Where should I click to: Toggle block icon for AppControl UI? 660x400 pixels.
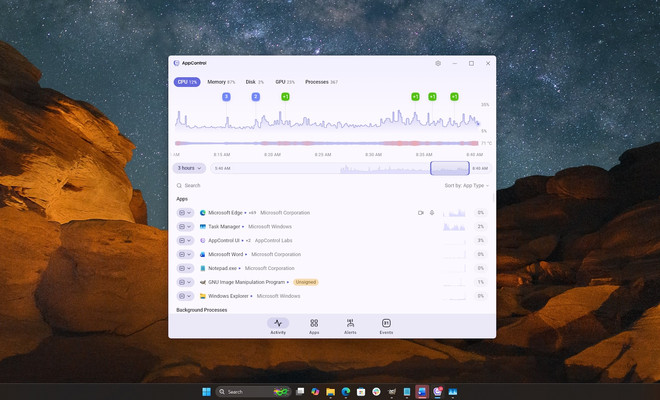click(182, 240)
